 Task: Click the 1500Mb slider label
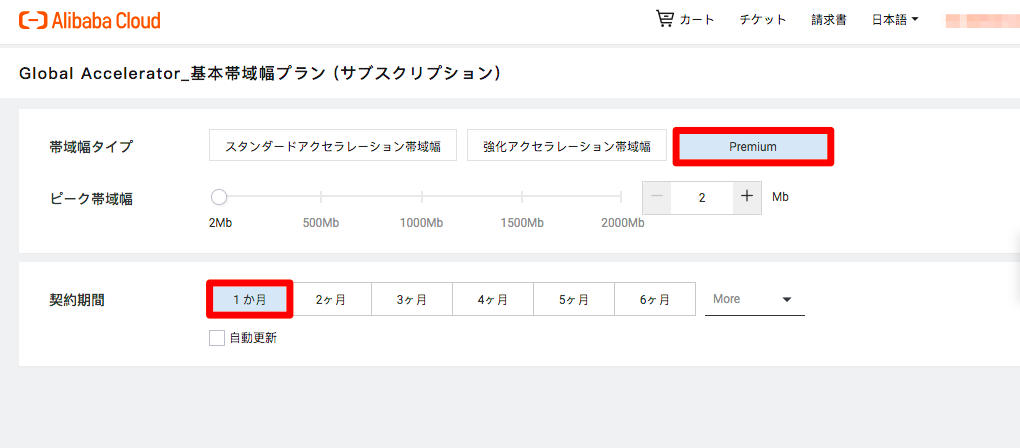pyautogui.click(x=522, y=223)
